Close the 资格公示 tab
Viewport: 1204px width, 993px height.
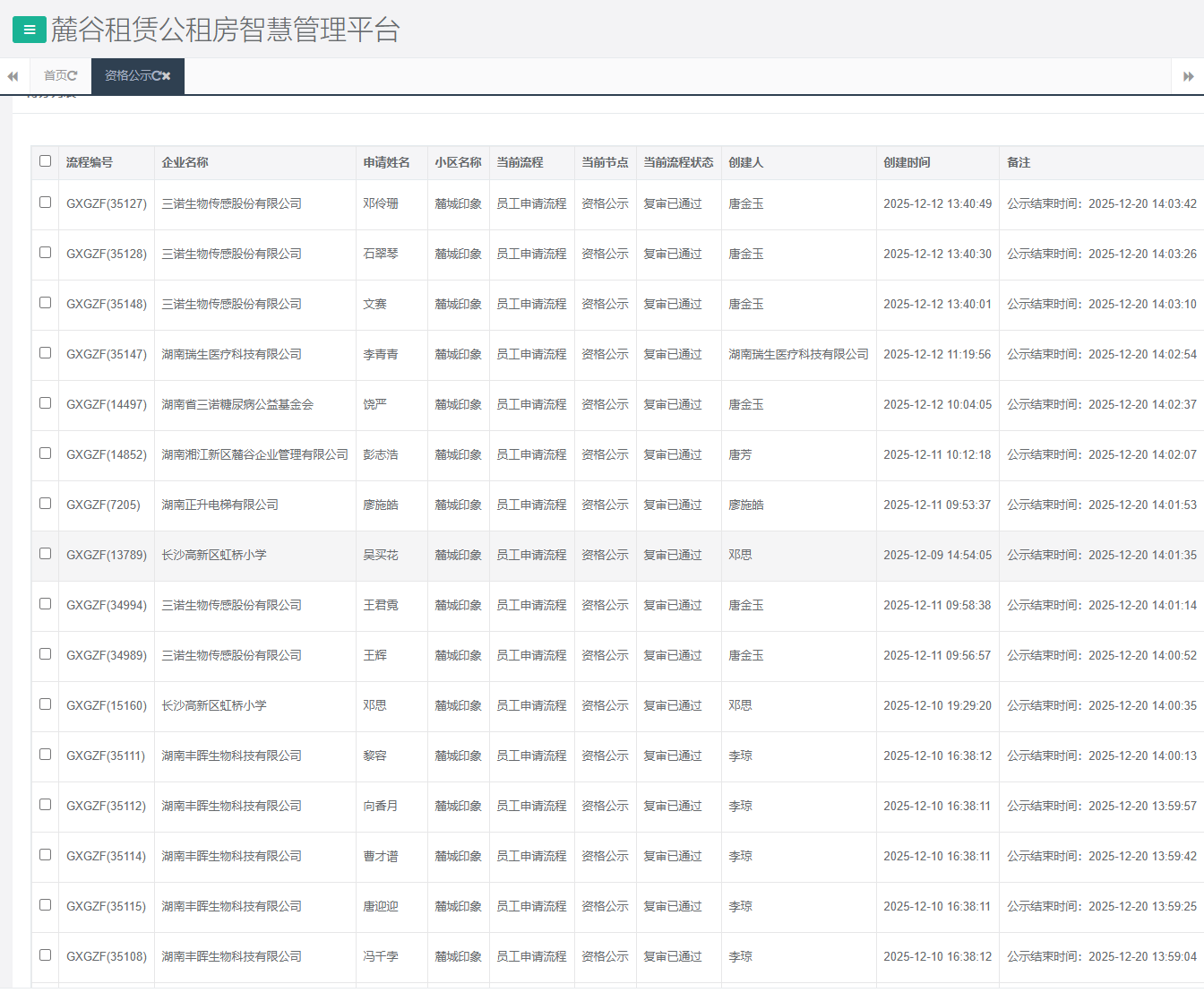(167, 76)
